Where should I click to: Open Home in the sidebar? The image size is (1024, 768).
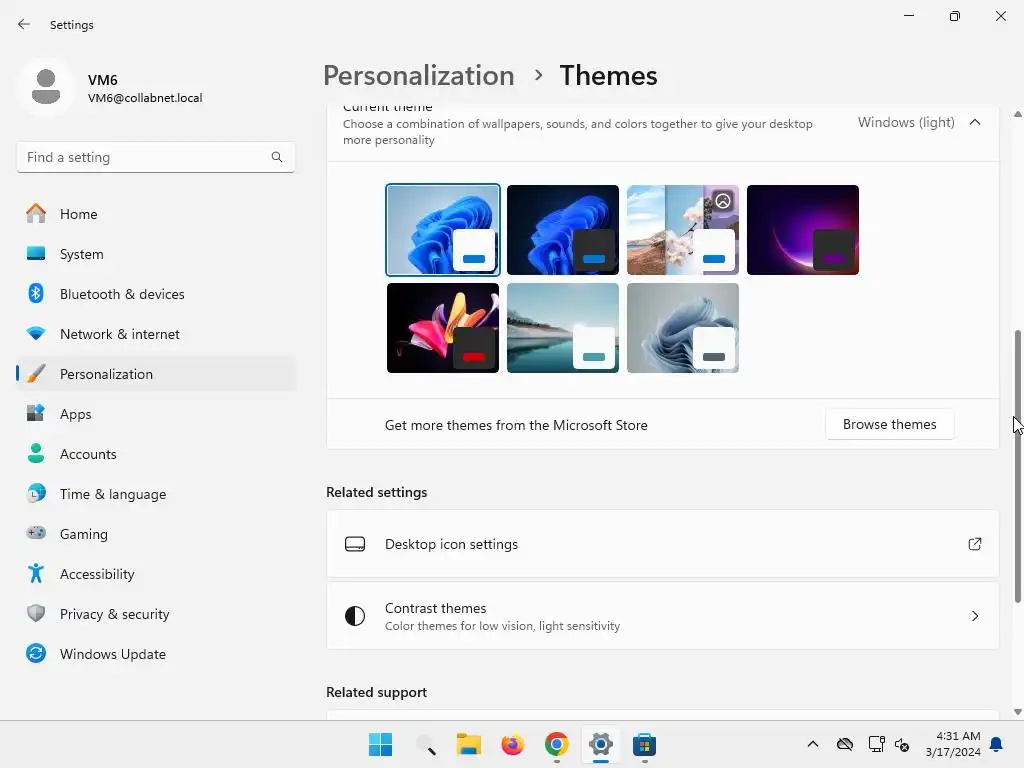(x=156, y=214)
